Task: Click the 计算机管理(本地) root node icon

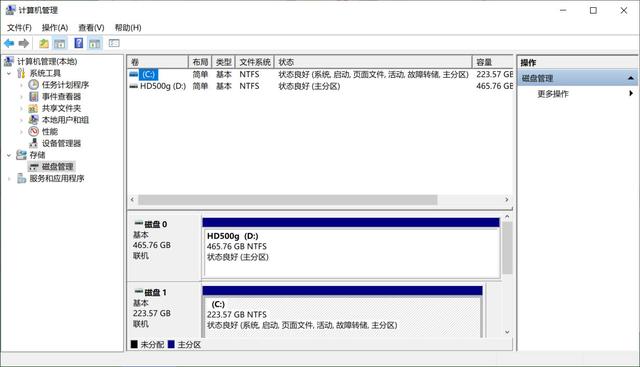Action: [9, 61]
